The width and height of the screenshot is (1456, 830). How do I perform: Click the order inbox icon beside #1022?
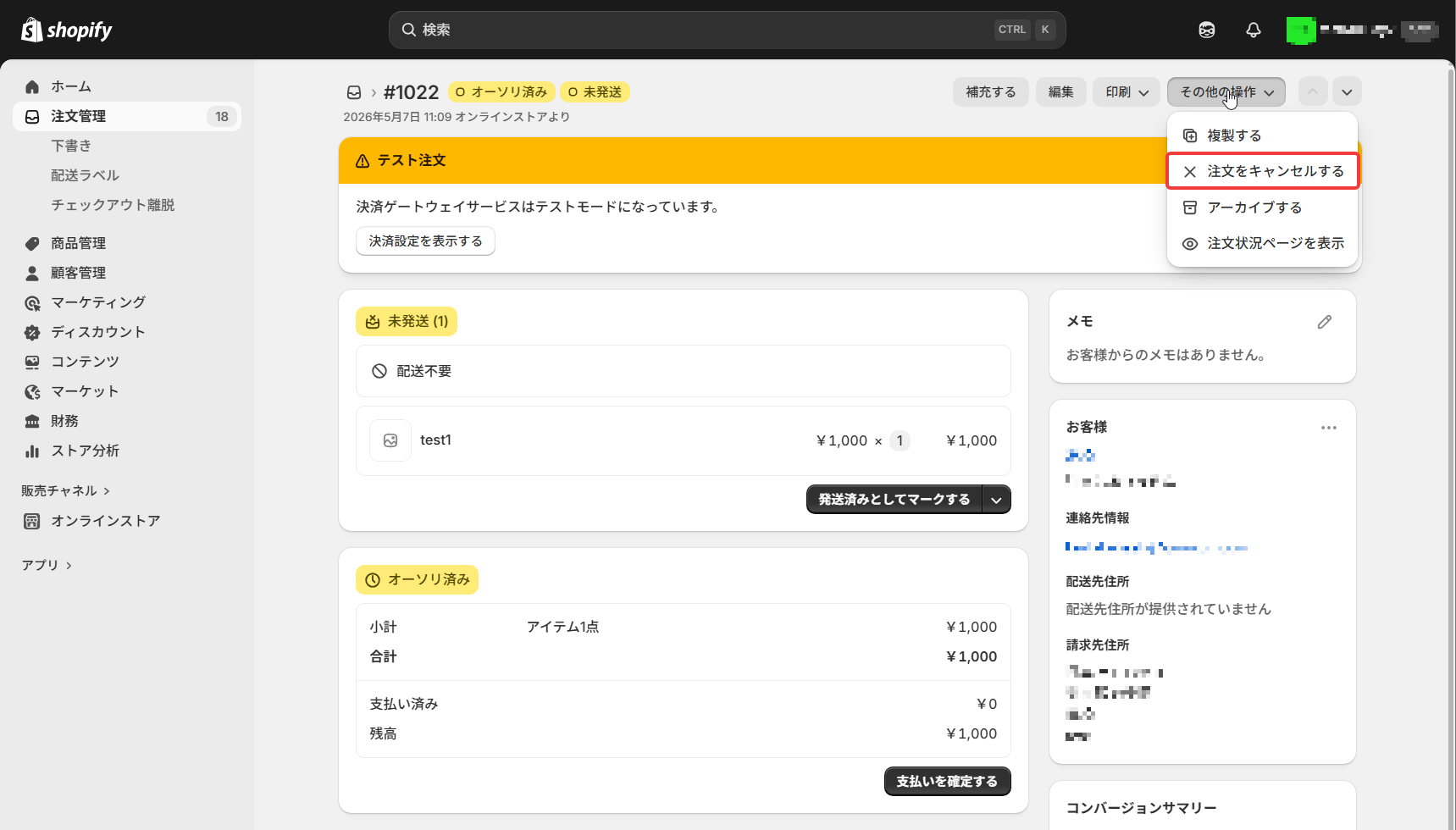pyautogui.click(x=354, y=92)
